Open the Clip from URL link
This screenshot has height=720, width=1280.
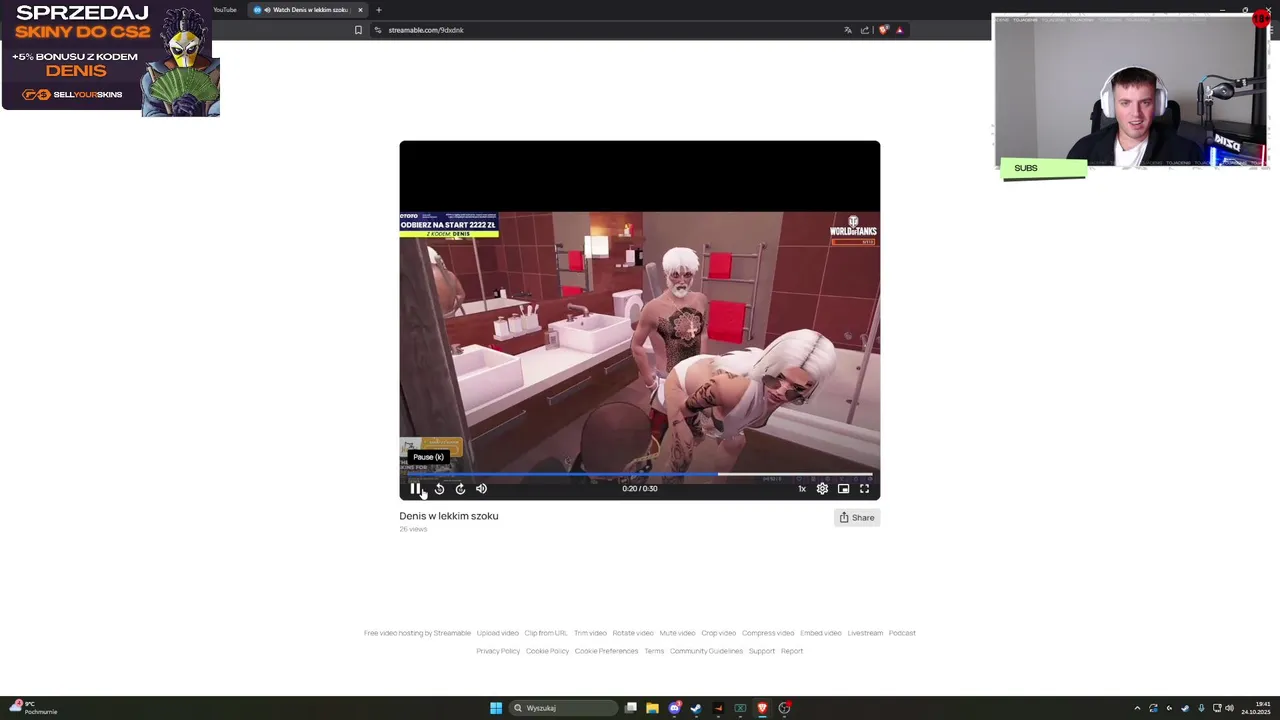(546, 633)
